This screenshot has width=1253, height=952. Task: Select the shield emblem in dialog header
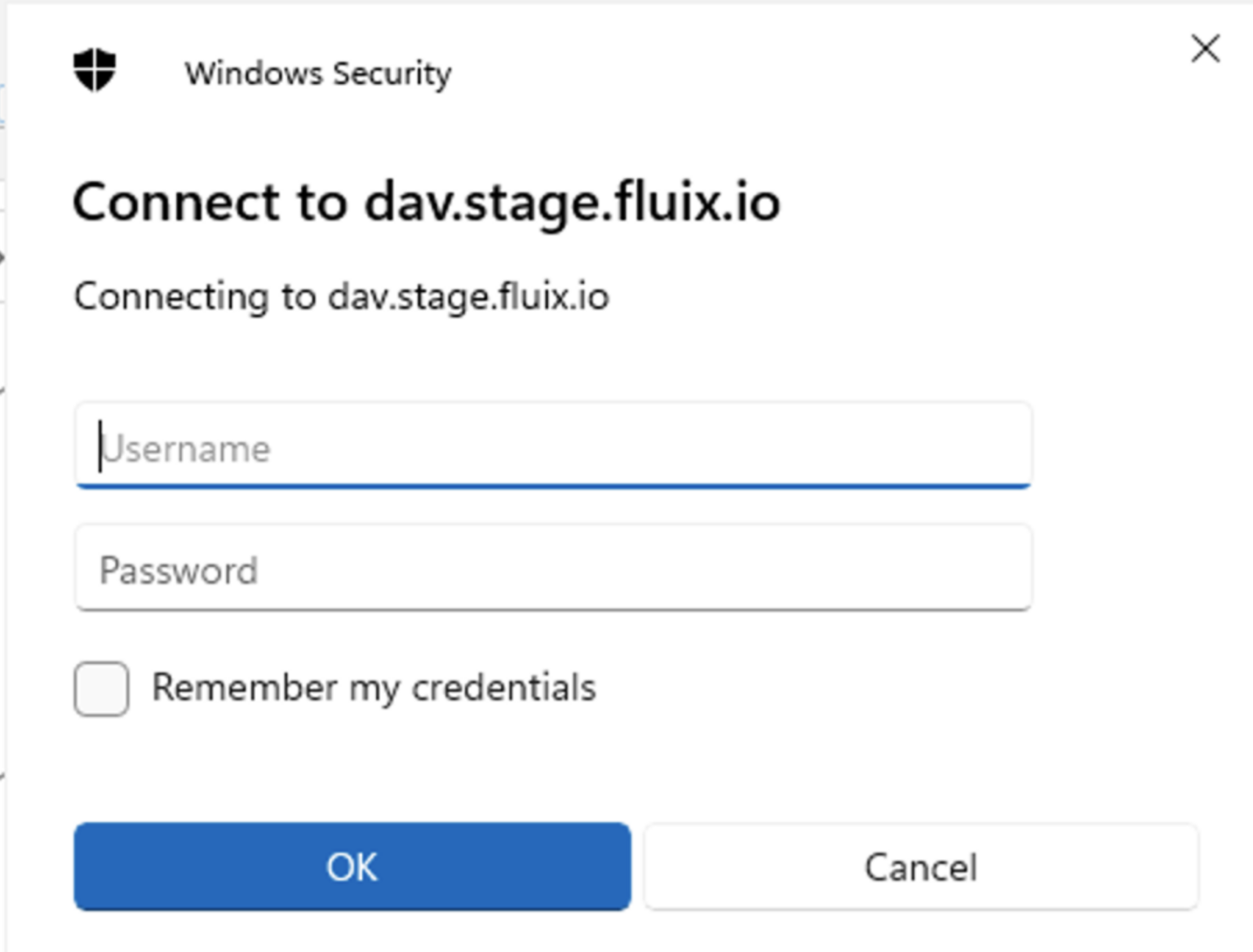pos(95,70)
